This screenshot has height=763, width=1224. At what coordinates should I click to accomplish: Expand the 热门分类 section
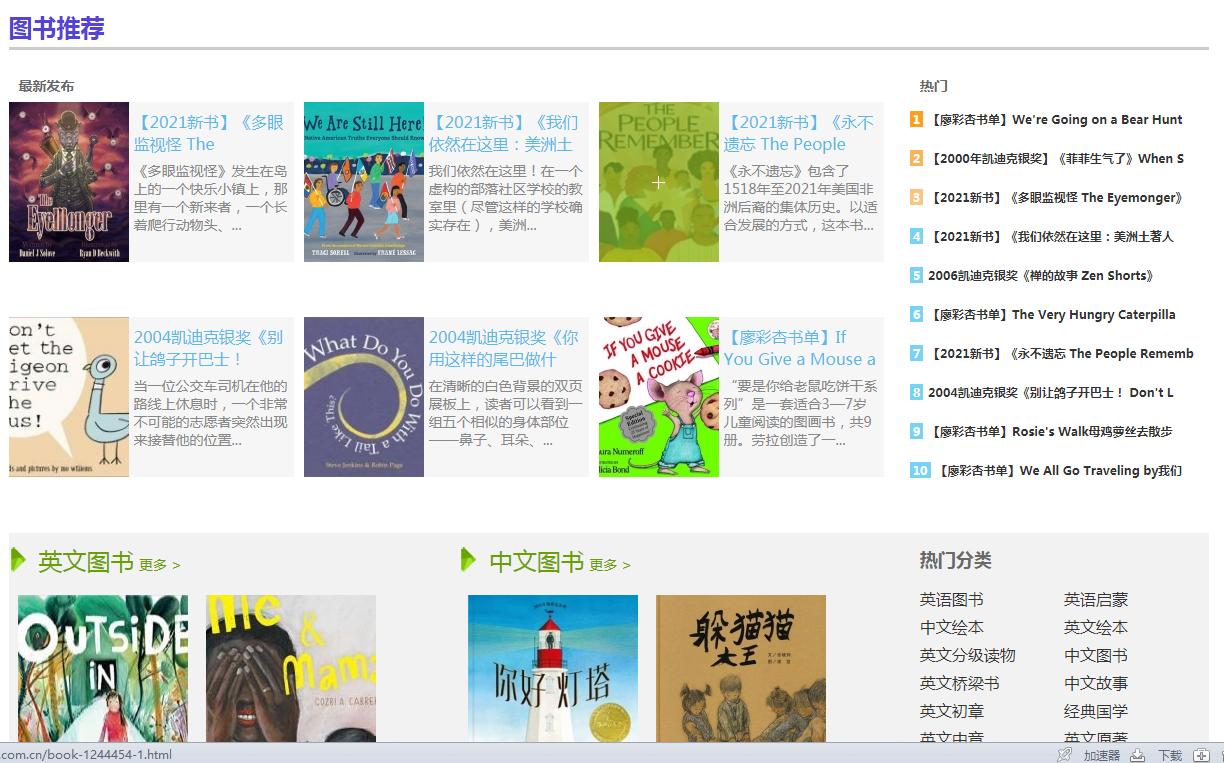tap(954, 560)
